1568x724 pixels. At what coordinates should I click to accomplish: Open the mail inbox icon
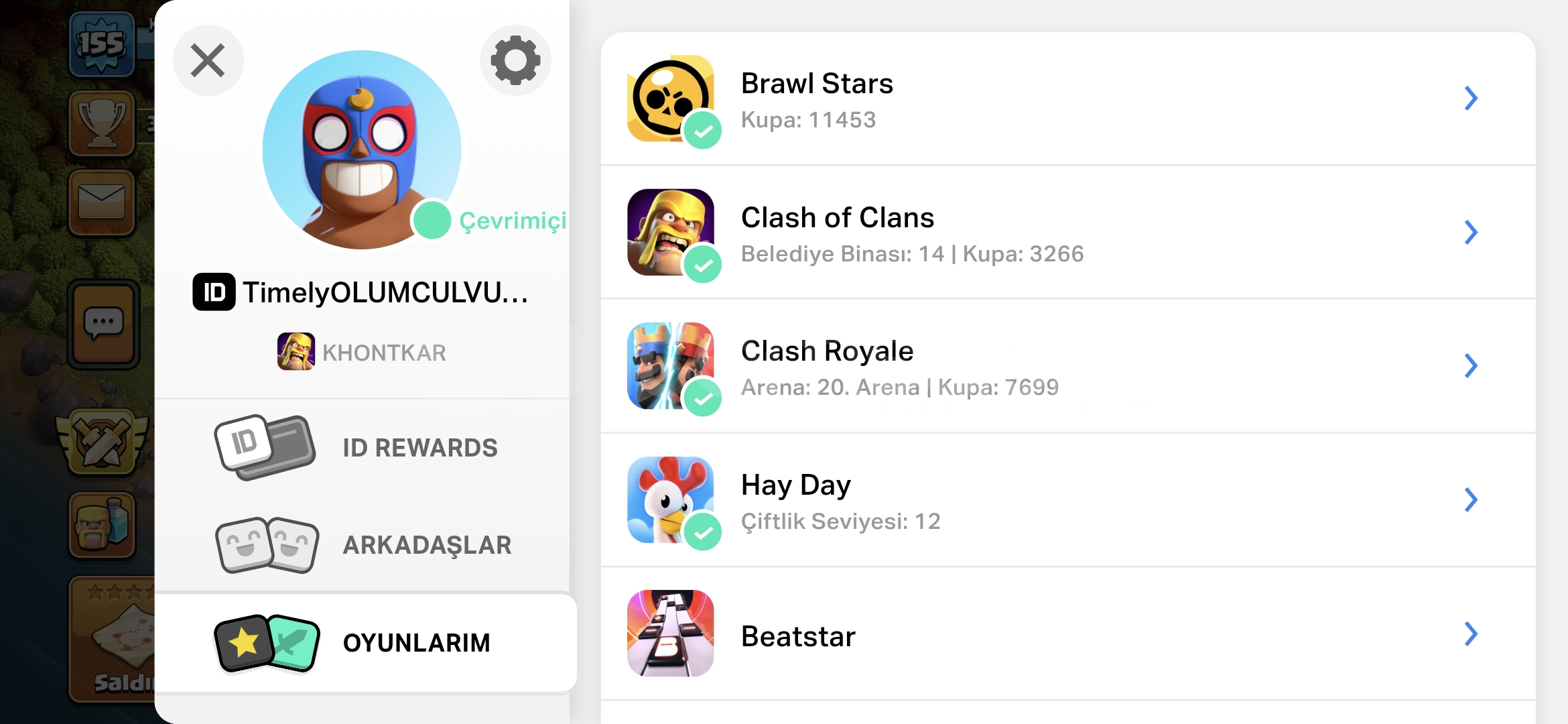point(102,202)
